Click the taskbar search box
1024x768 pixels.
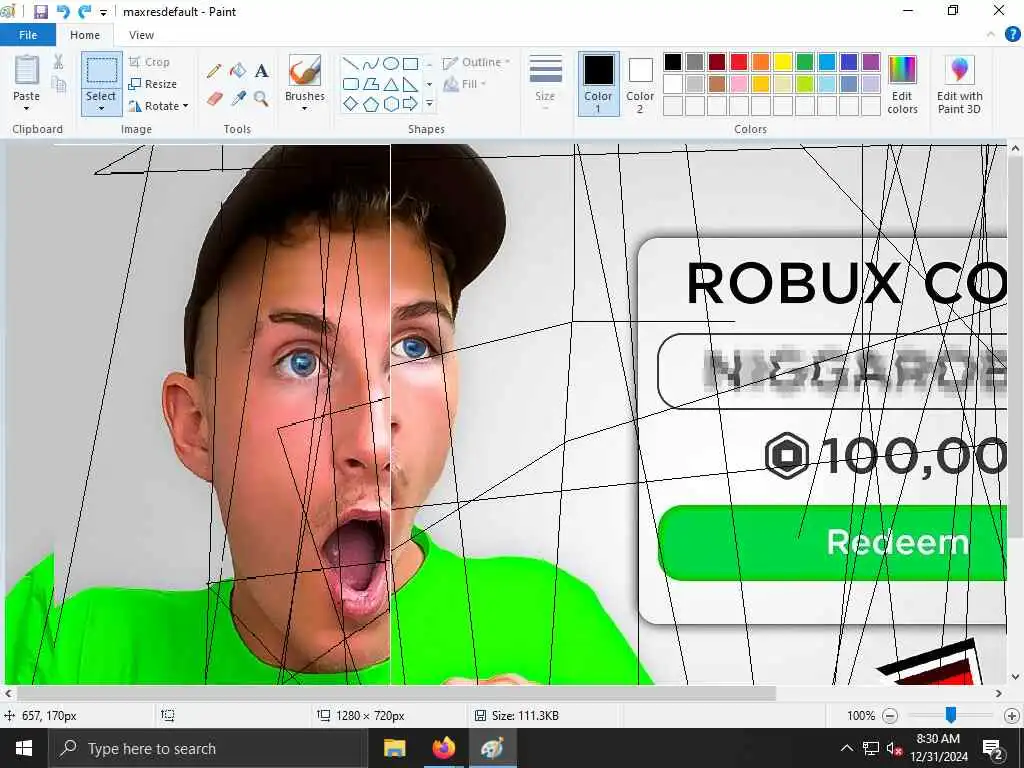(x=208, y=748)
